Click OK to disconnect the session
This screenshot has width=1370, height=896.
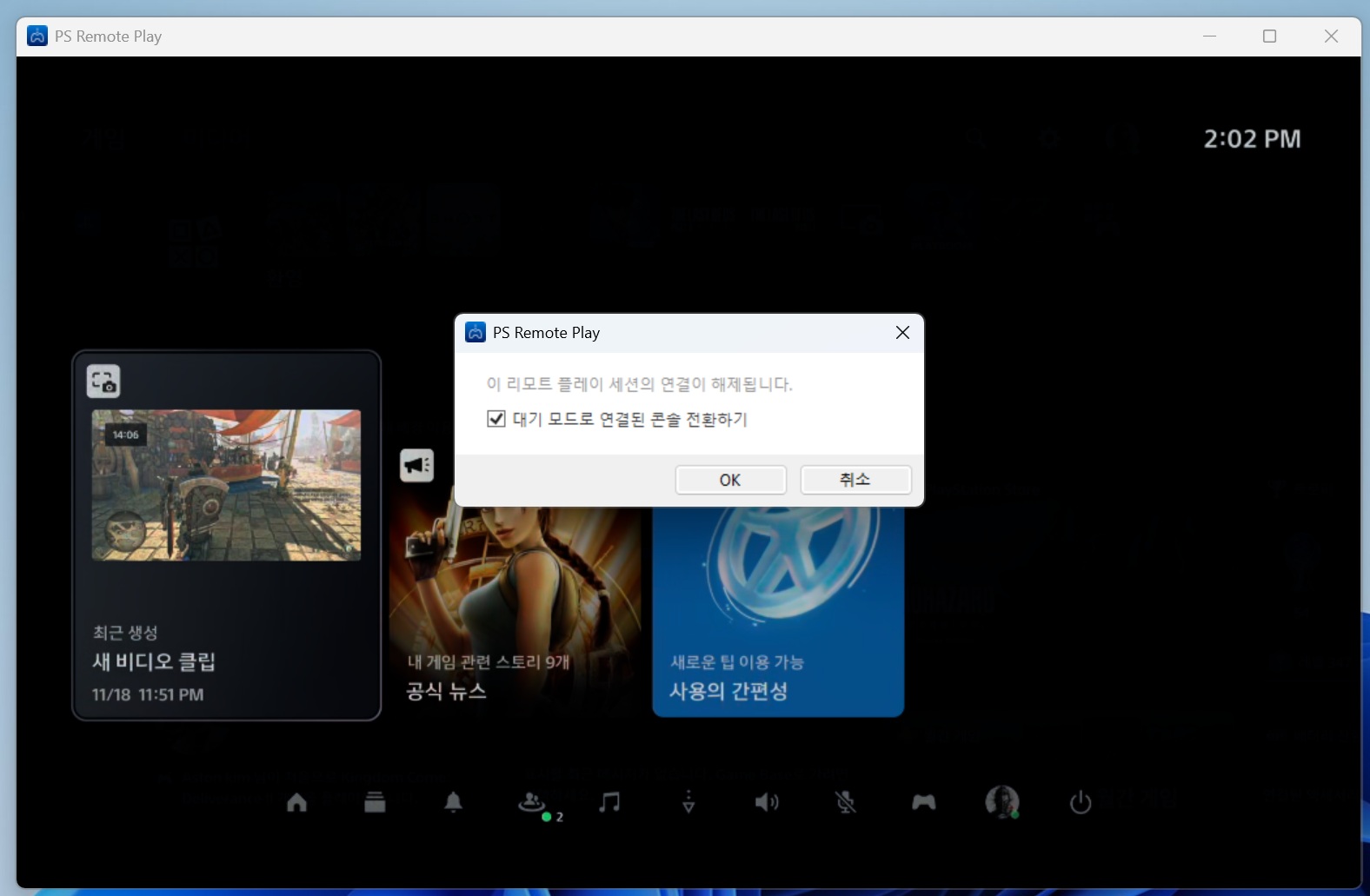730,480
